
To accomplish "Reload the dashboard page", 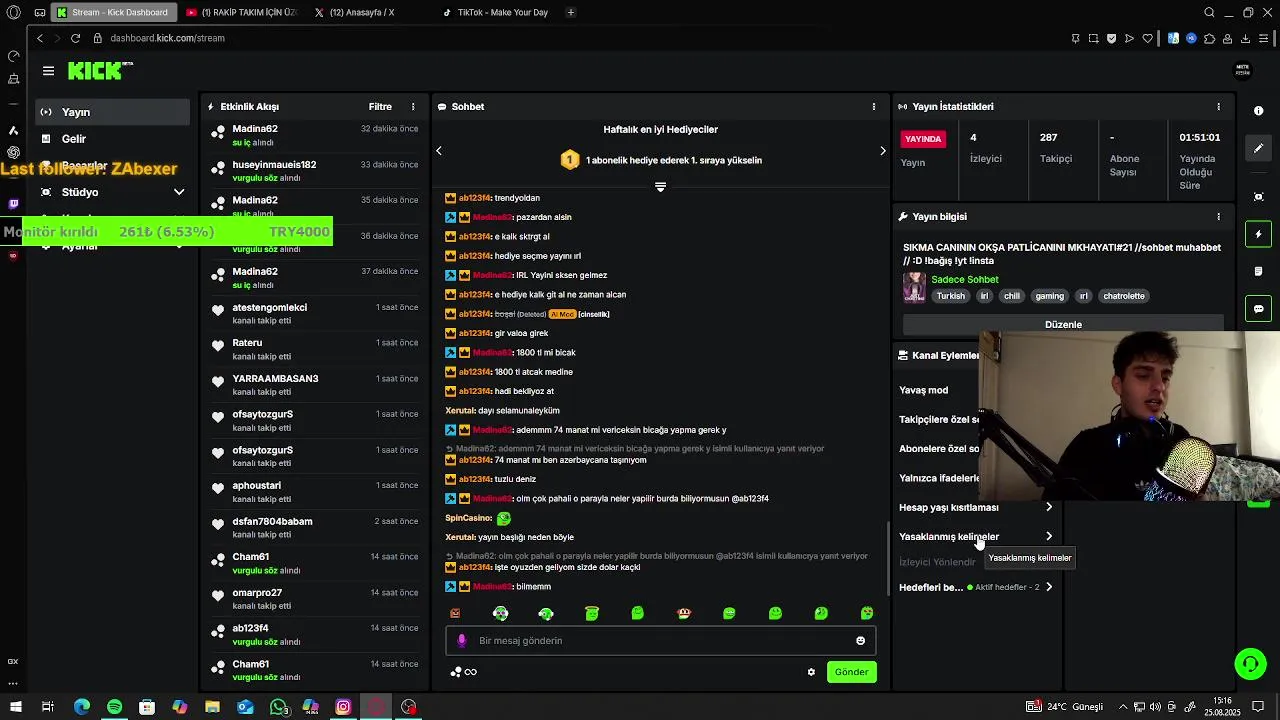I will (75, 38).
